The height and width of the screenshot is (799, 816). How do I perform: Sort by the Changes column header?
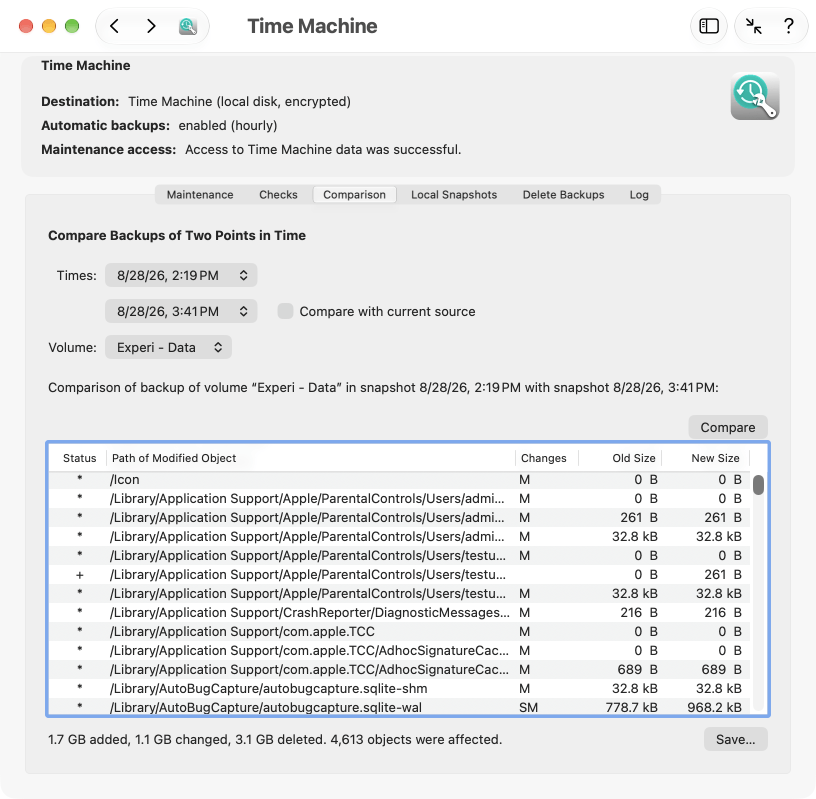[x=547, y=458]
